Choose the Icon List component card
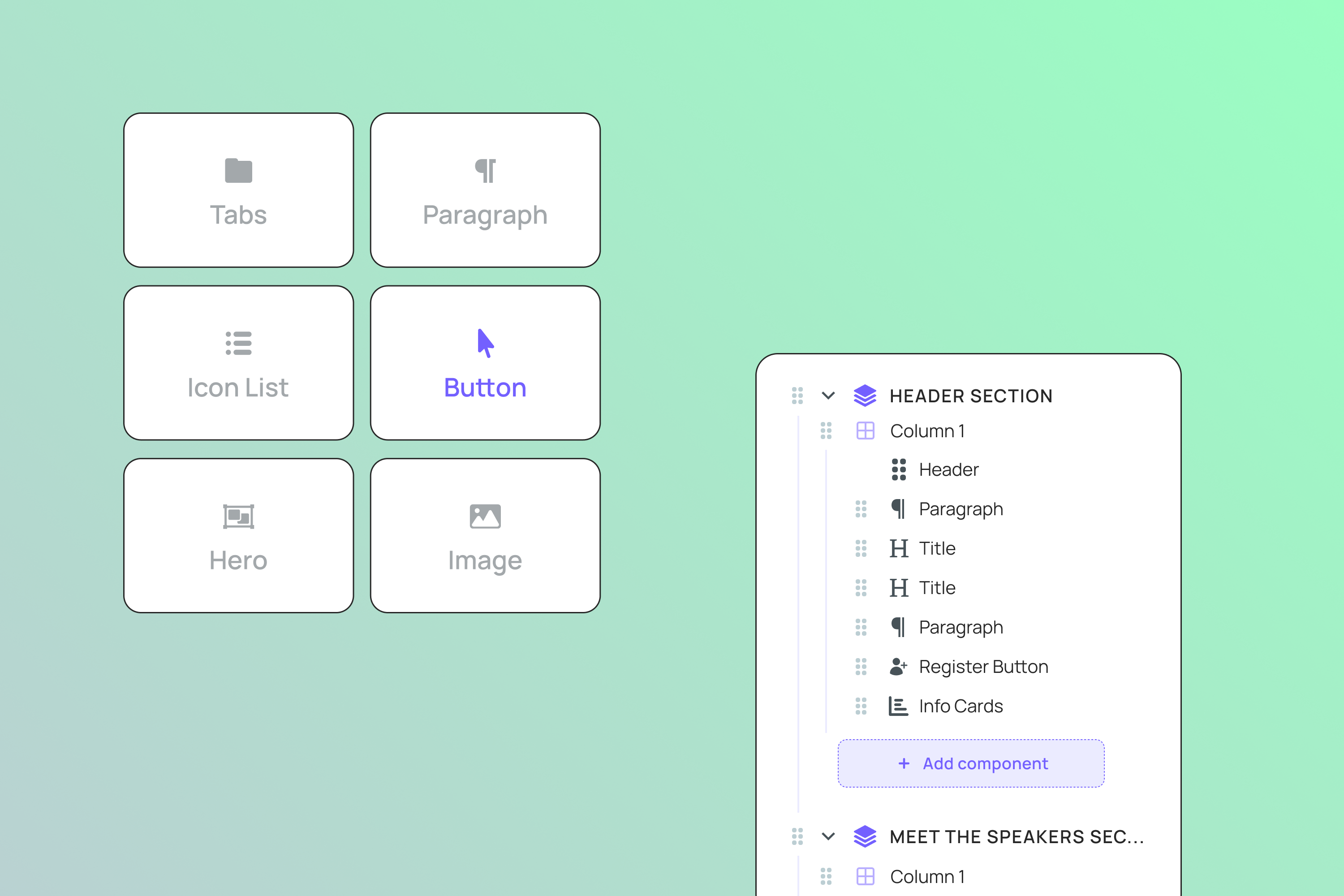The image size is (1344, 896). 238,363
